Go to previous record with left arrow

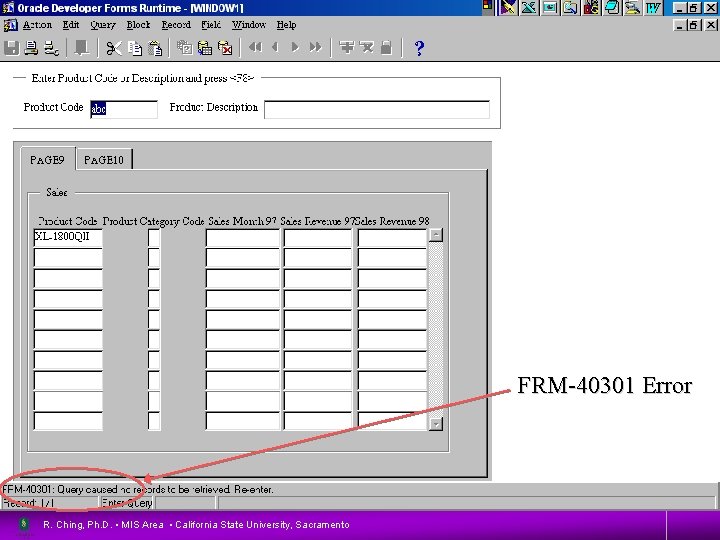click(x=276, y=47)
